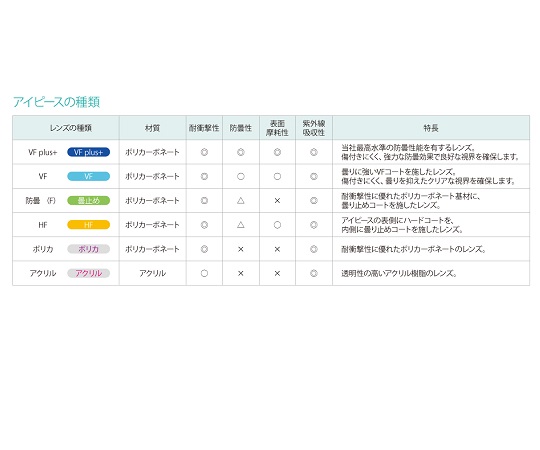540x450 pixels.
Task: Click アクリル material cell in last row
Action: tap(153, 273)
